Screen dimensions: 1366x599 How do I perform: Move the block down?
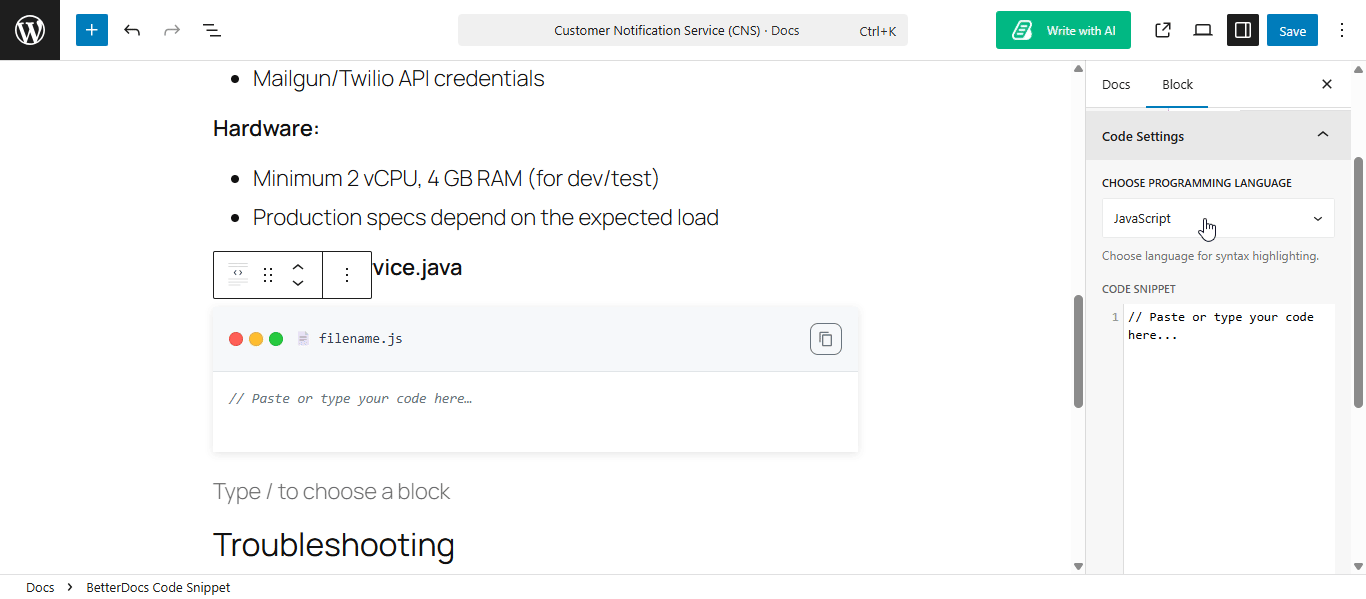[x=298, y=283]
